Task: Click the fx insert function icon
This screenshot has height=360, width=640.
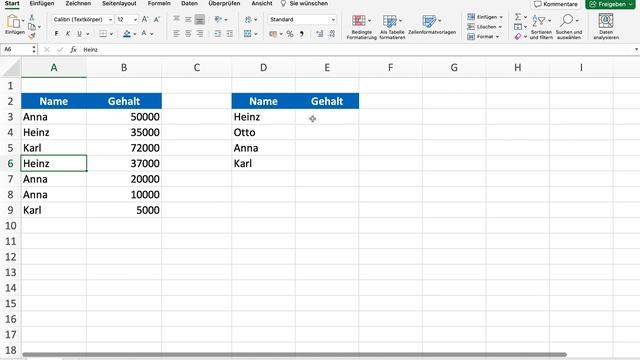Action: coord(73,49)
